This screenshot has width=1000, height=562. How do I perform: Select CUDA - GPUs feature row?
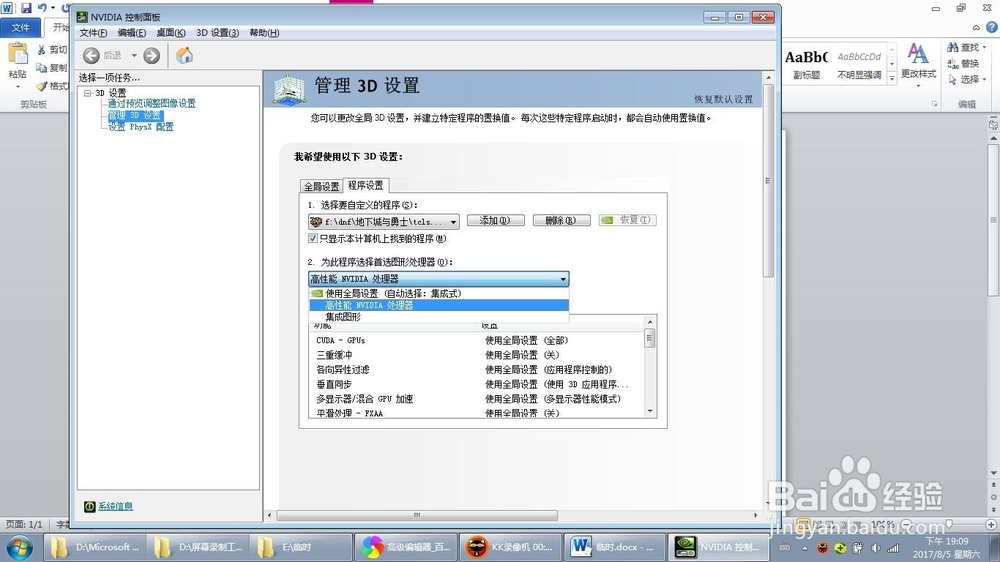click(476, 341)
